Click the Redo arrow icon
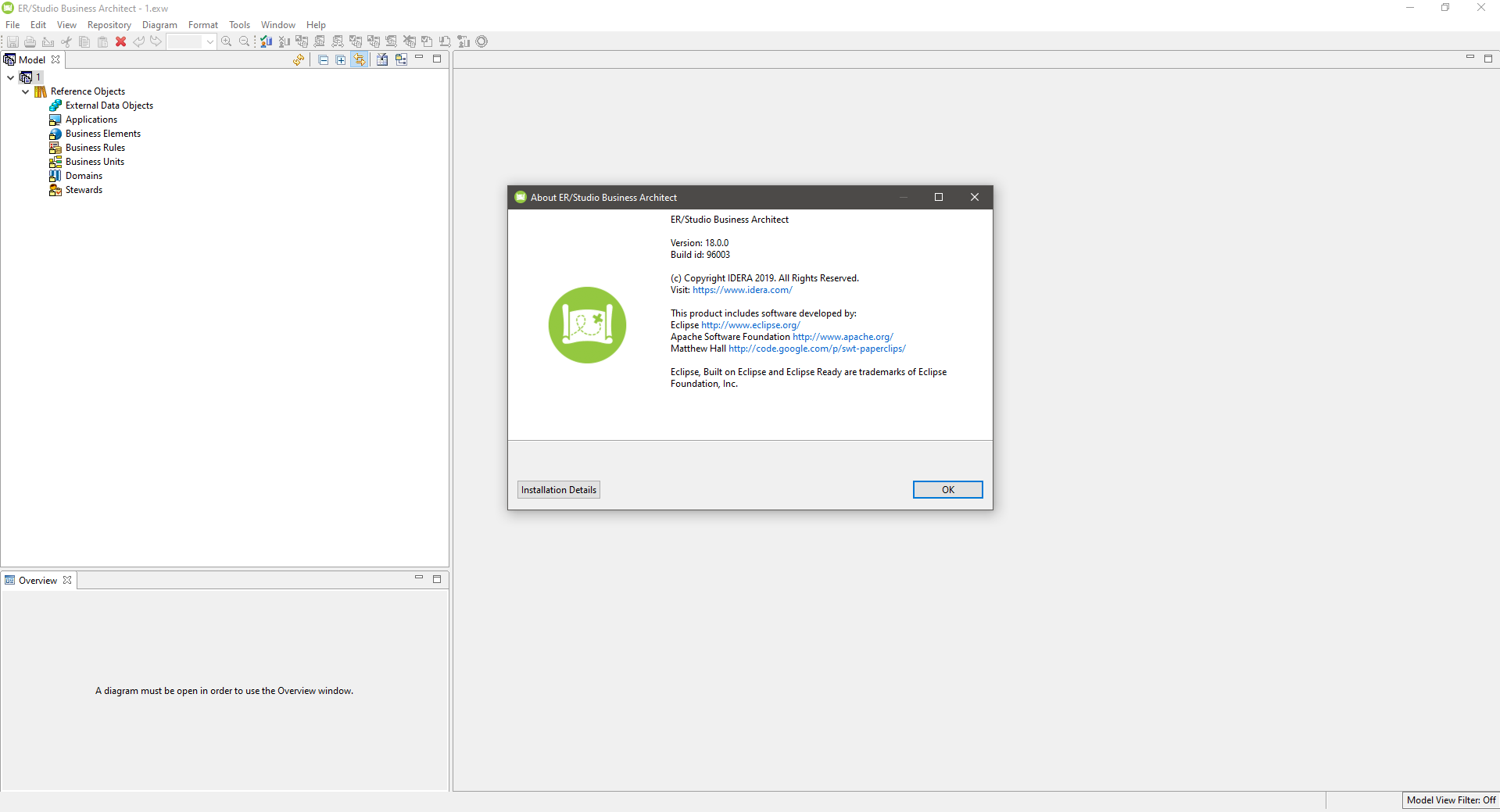 [x=156, y=41]
